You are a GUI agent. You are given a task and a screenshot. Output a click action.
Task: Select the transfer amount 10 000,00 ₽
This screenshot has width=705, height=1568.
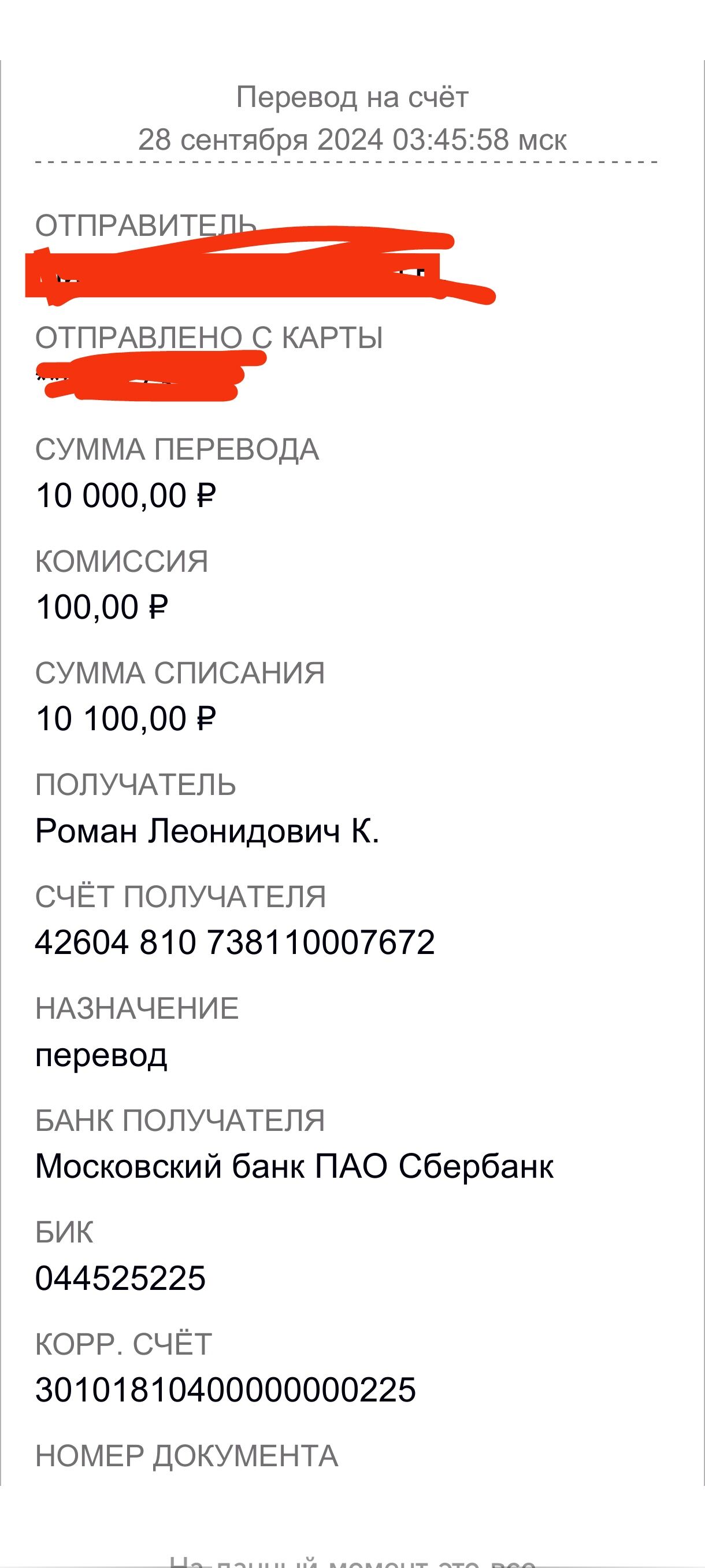pyautogui.click(x=126, y=495)
